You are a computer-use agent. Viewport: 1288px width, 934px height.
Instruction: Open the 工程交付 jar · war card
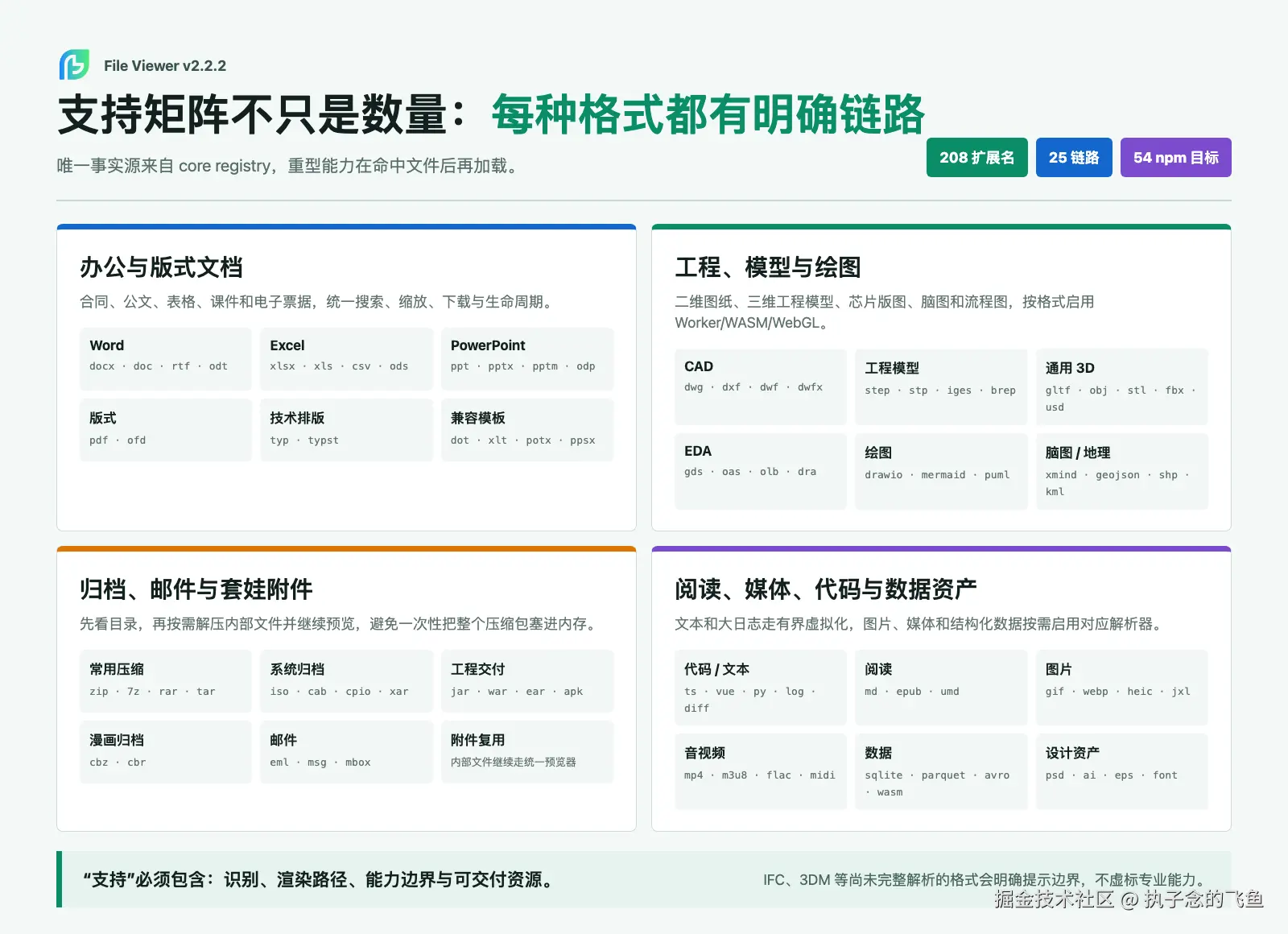[527, 681]
